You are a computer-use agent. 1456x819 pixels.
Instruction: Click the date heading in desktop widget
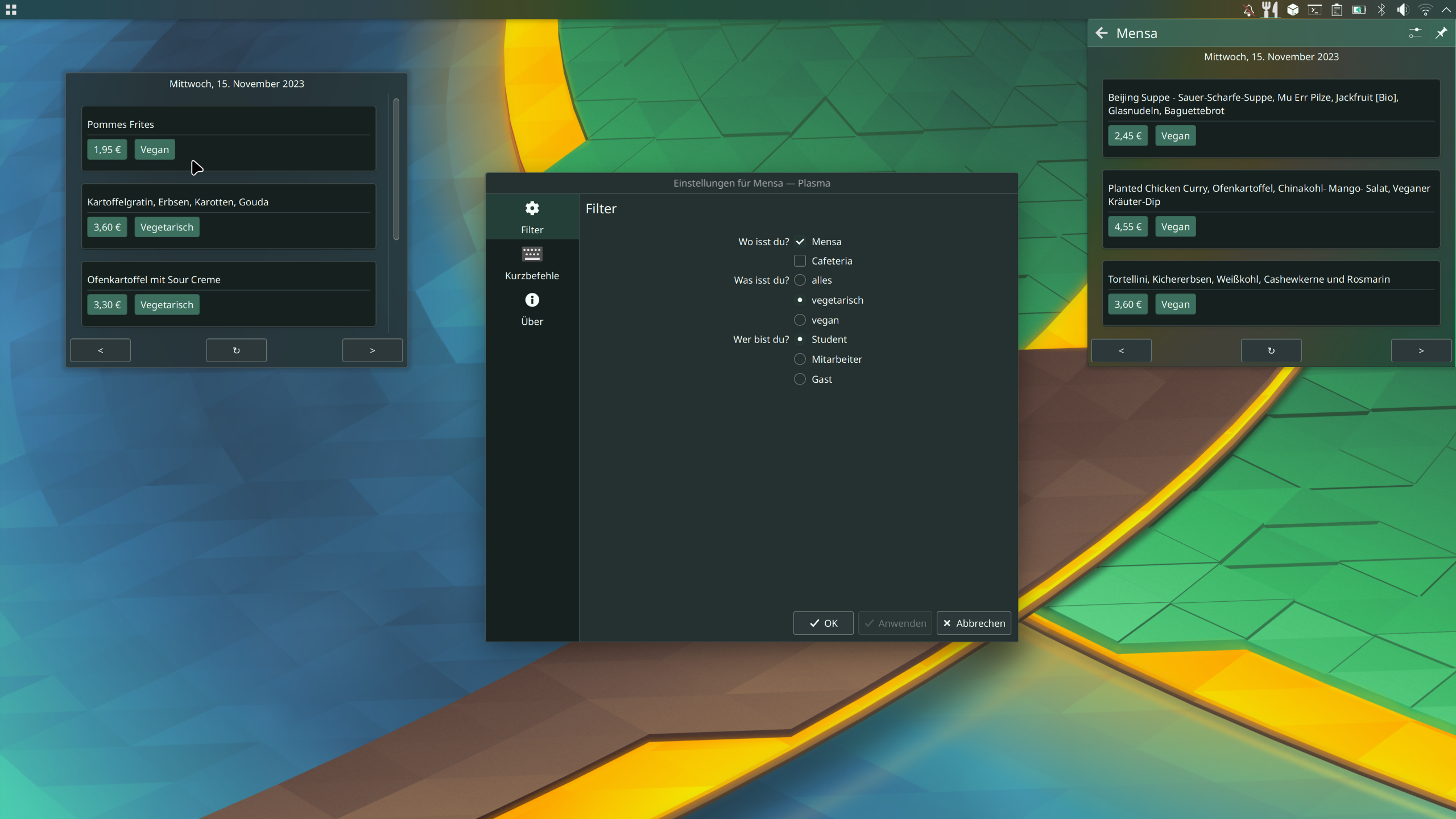point(237,84)
